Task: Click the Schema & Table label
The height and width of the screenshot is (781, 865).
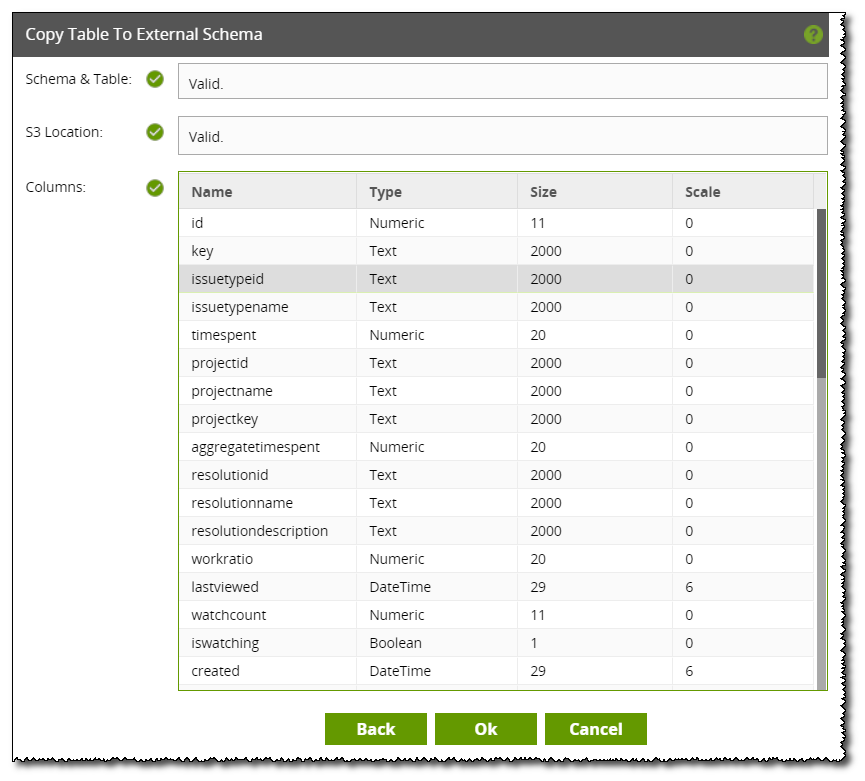Action: 79,79
